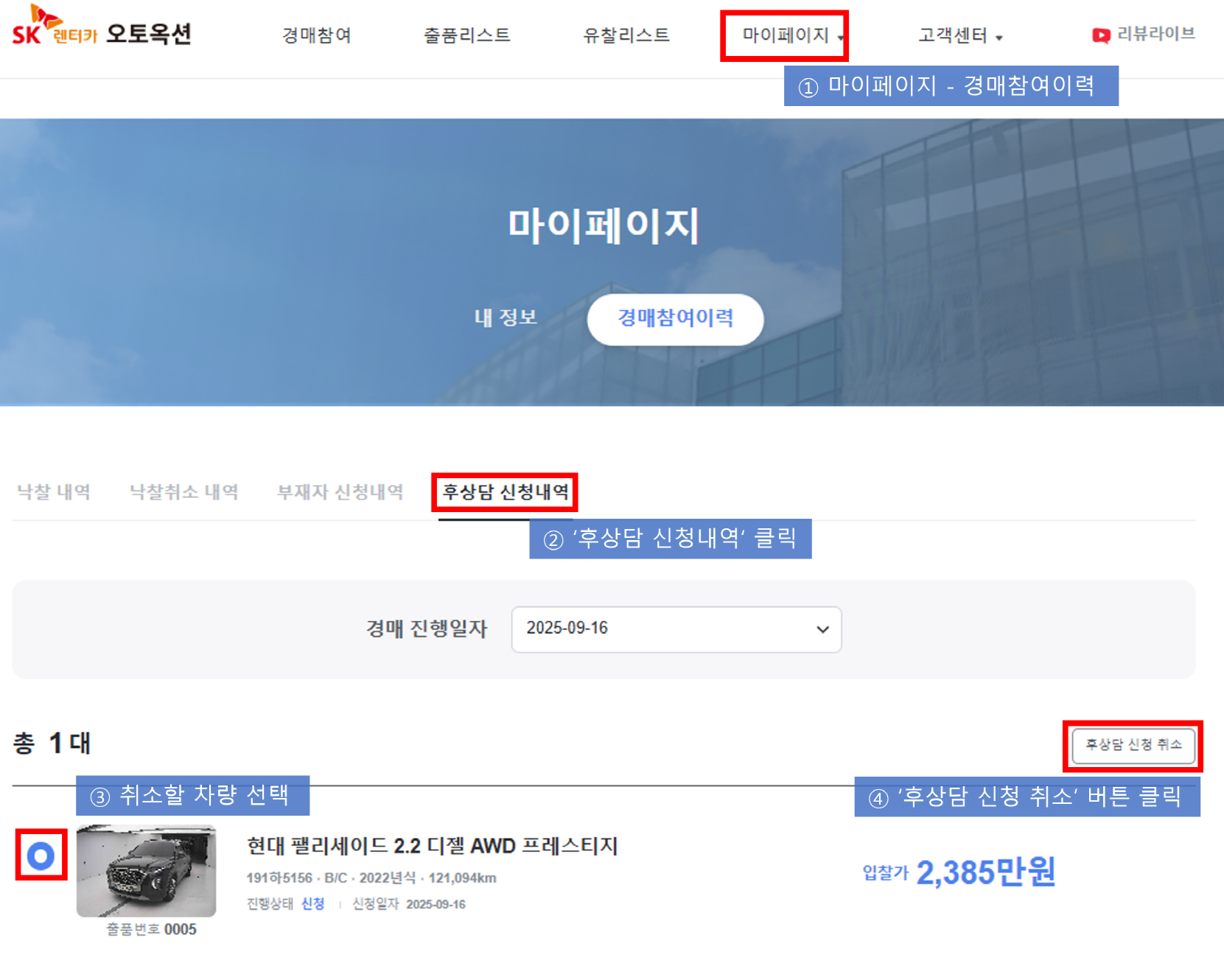The image size is (1224, 980).
Task: Go to 출품리스트 menu
Action: pyautogui.click(x=466, y=35)
